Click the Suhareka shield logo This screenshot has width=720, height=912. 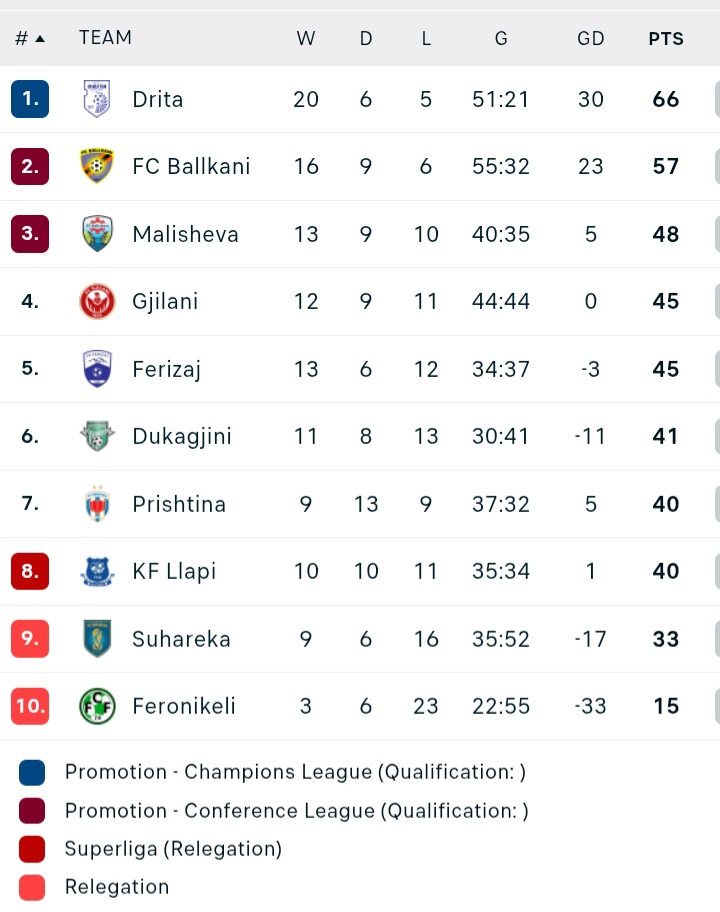tap(97, 639)
